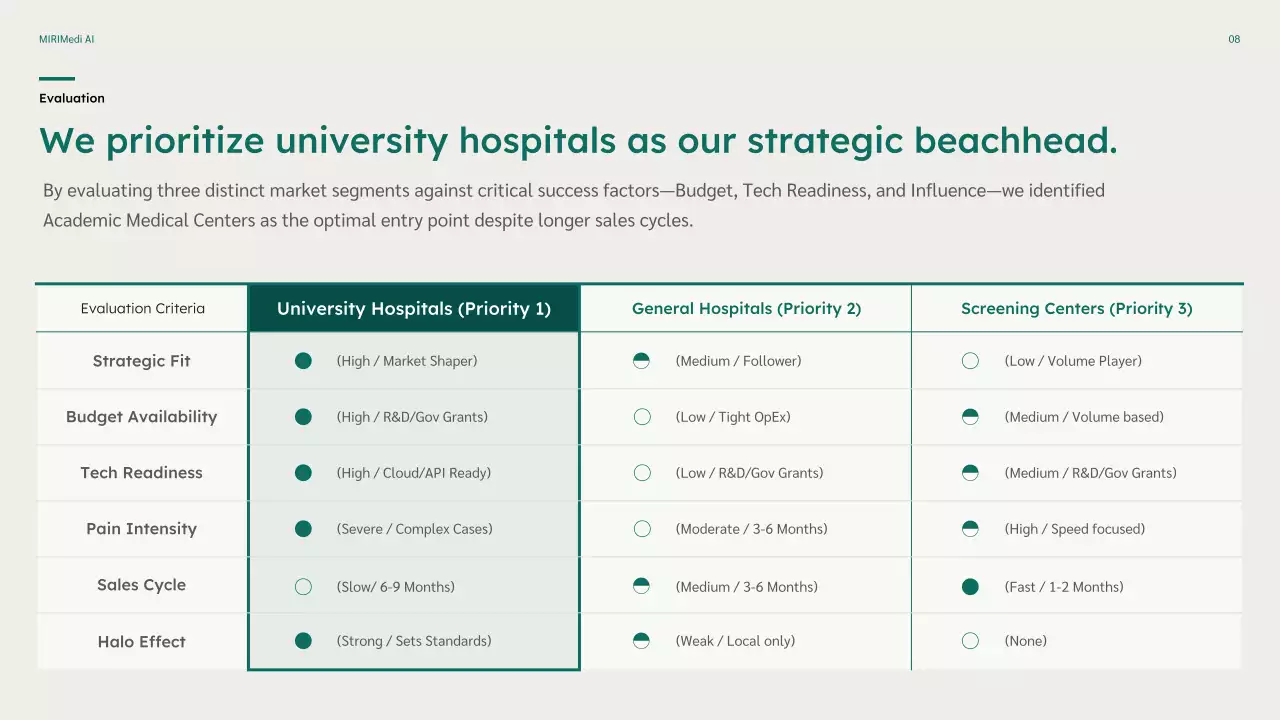Click the Evaluation Criteria header cell
The width and height of the screenshot is (1280, 720).
(142, 309)
